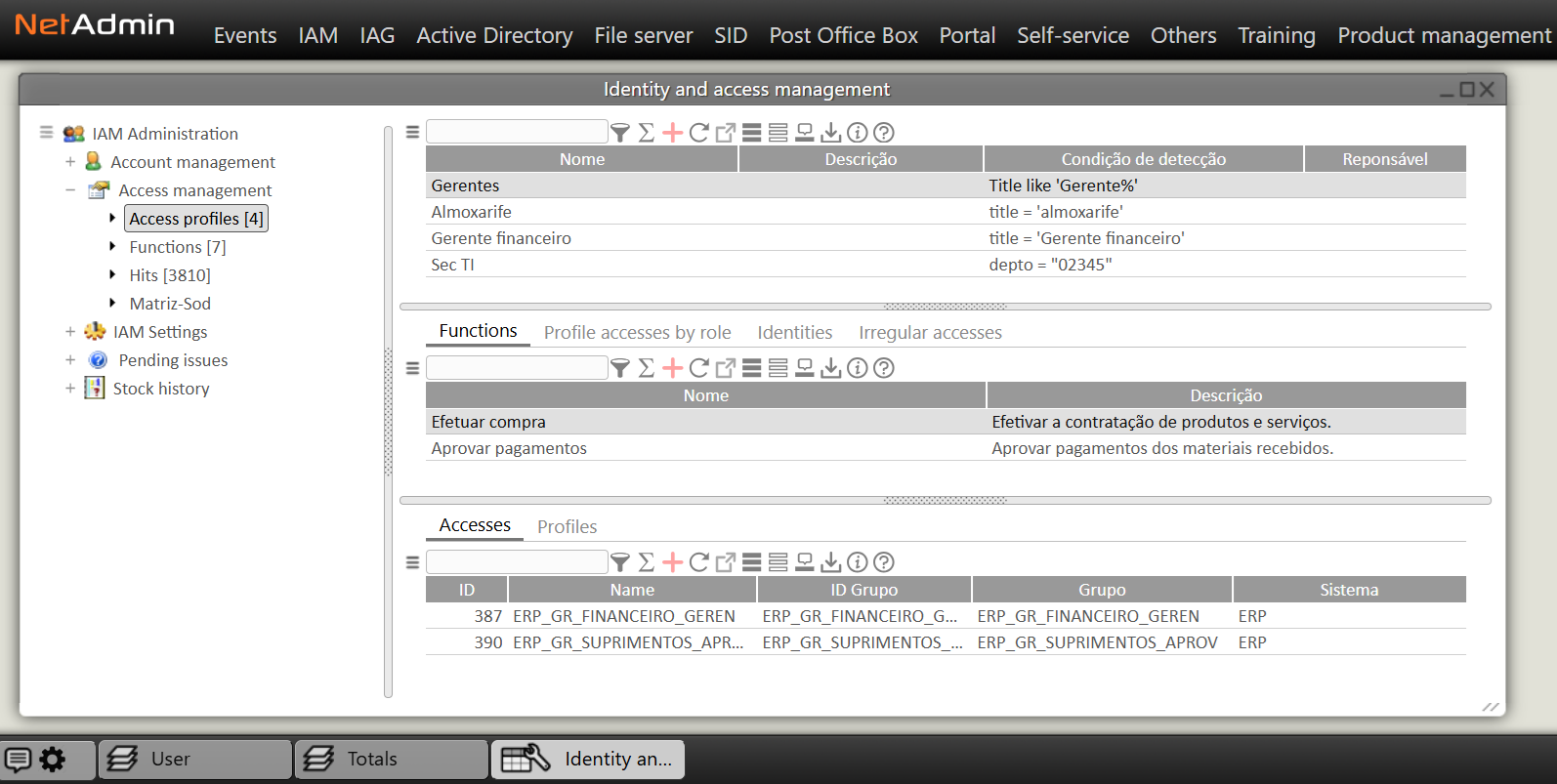1557x784 pixels.
Task: Click the filter icon in the Functions grid toolbar
Action: coord(620,367)
